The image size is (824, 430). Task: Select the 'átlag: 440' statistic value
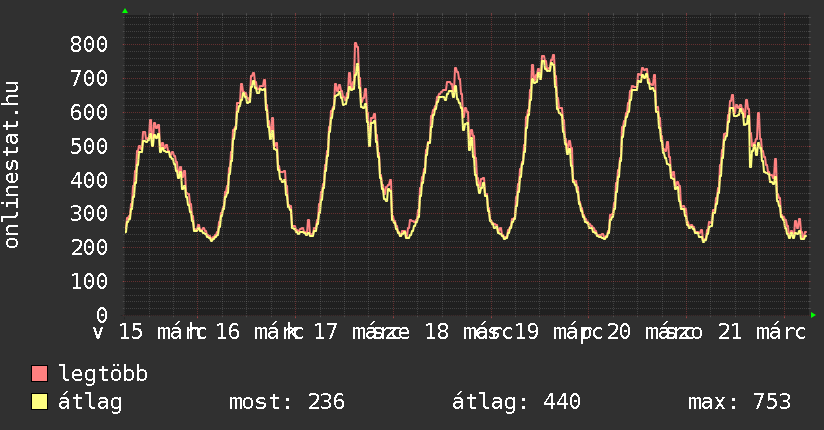(516, 403)
